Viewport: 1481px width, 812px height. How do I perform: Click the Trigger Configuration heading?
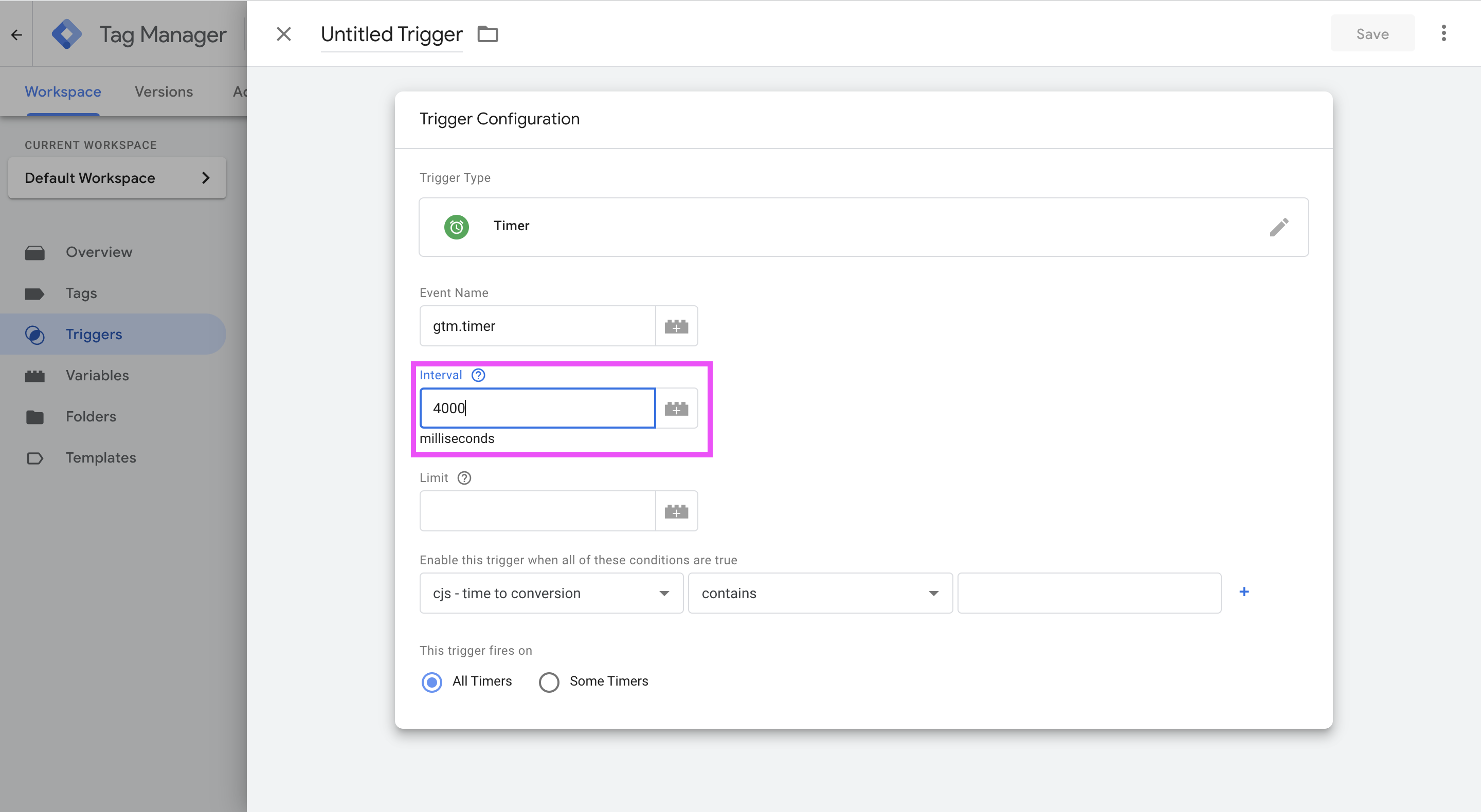[x=500, y=119]
